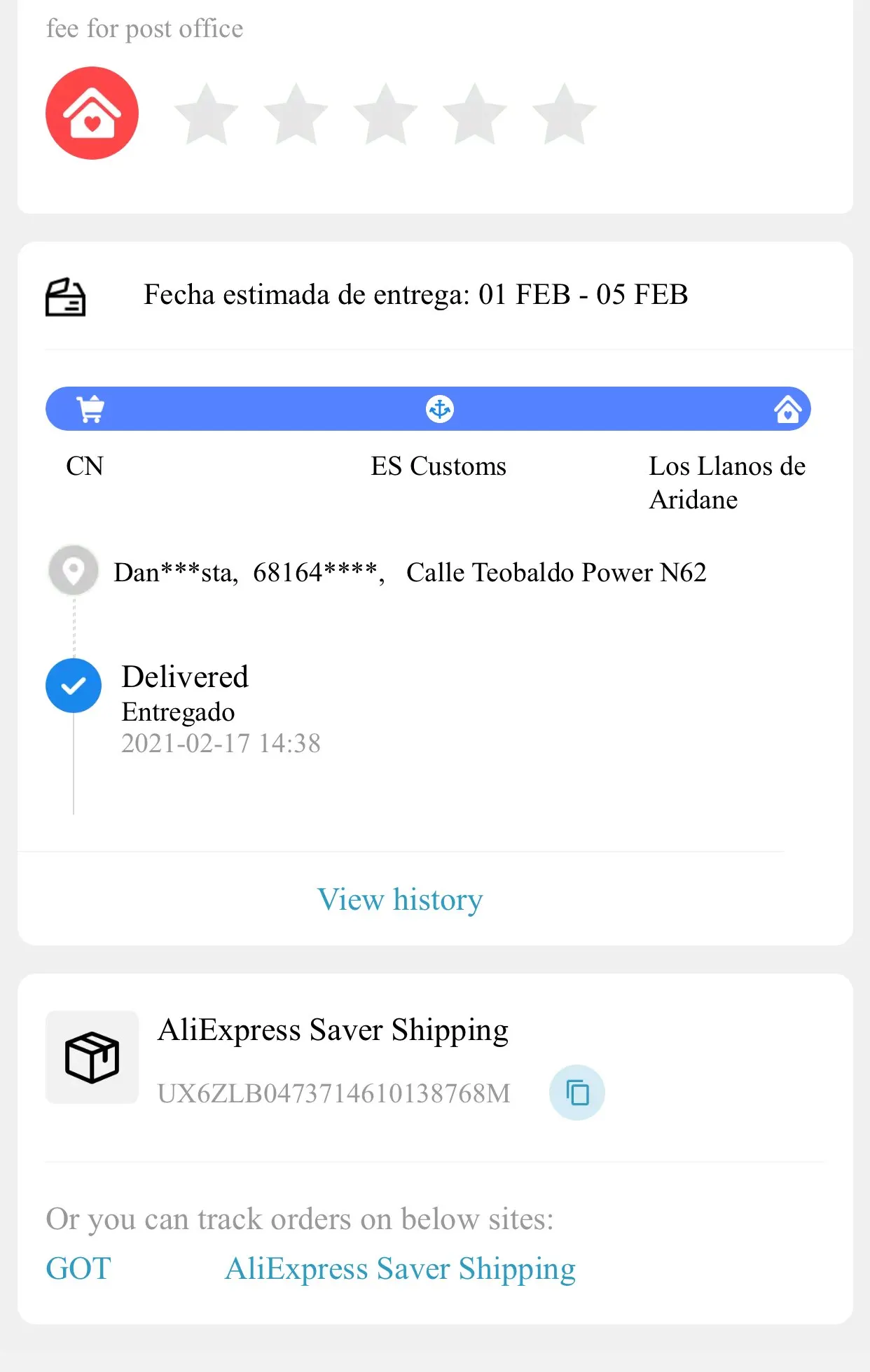Rate two stars for delivery
Image resolution: width=870 pixels, height=1372 pixels.
pos(296,114)
